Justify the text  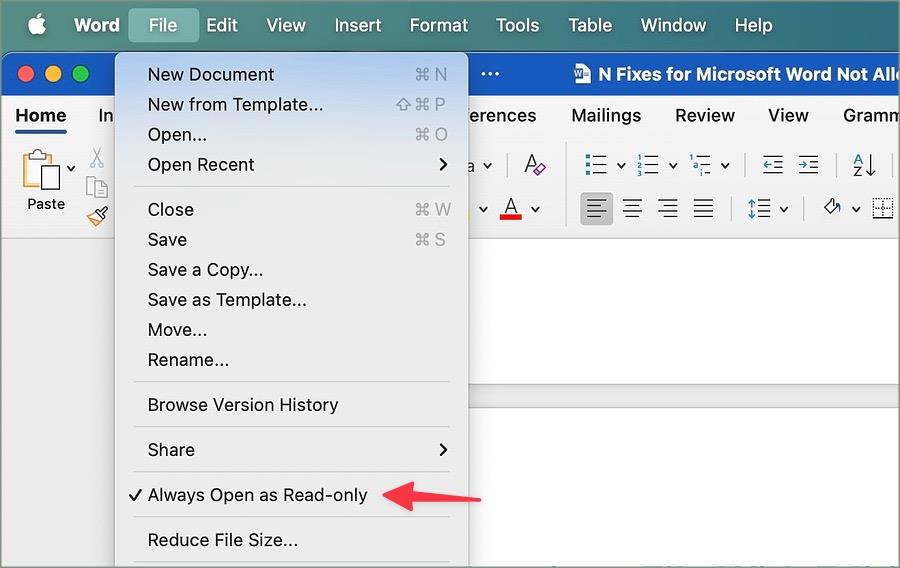(x=703, y=208)
